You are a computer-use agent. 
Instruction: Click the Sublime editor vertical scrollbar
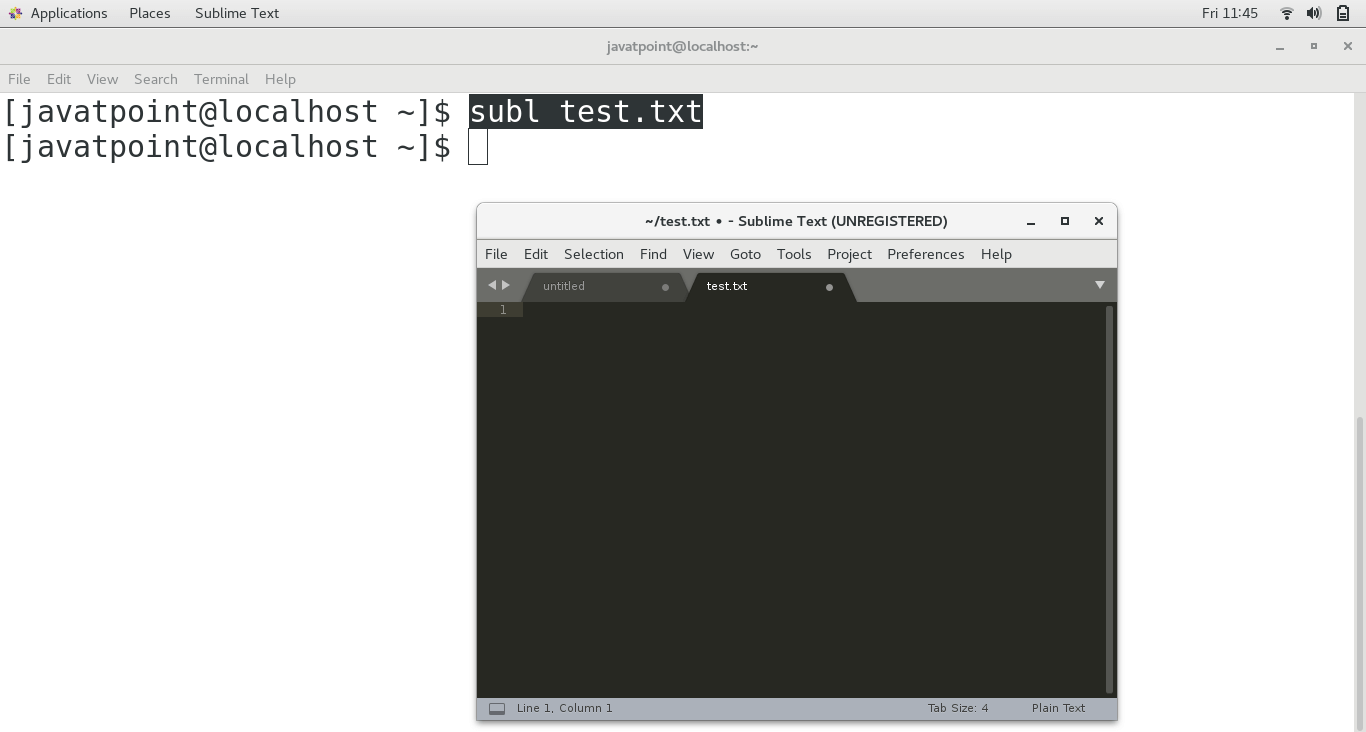(1109, 499)
